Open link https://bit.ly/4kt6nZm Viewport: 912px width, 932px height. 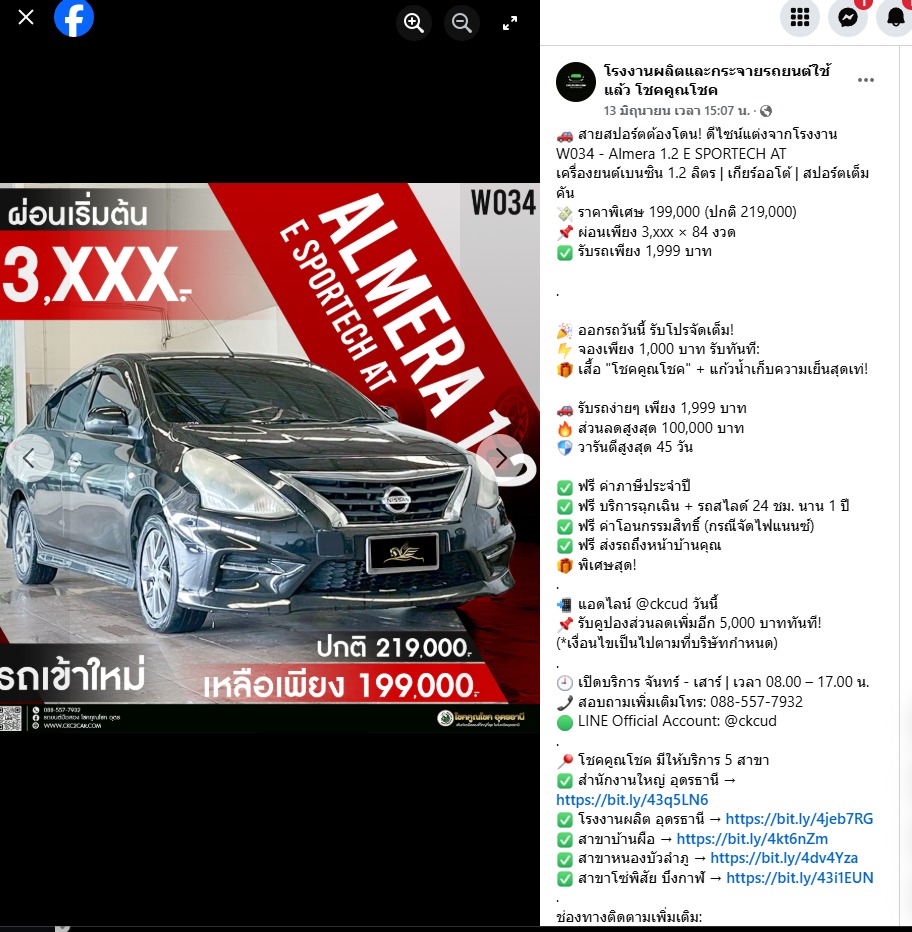point(752,839)
